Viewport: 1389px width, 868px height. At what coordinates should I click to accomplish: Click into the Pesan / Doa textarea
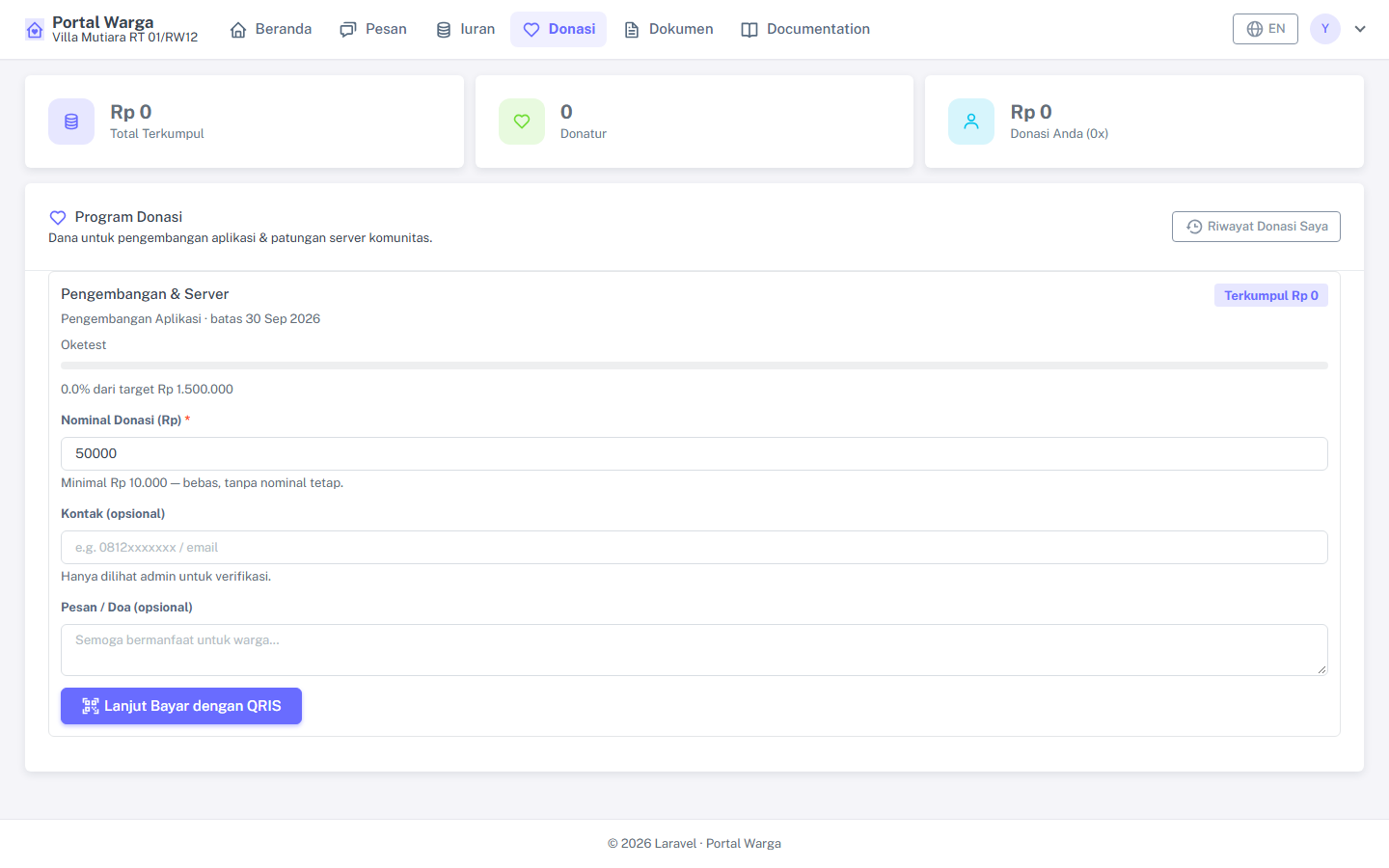(694, 650)
